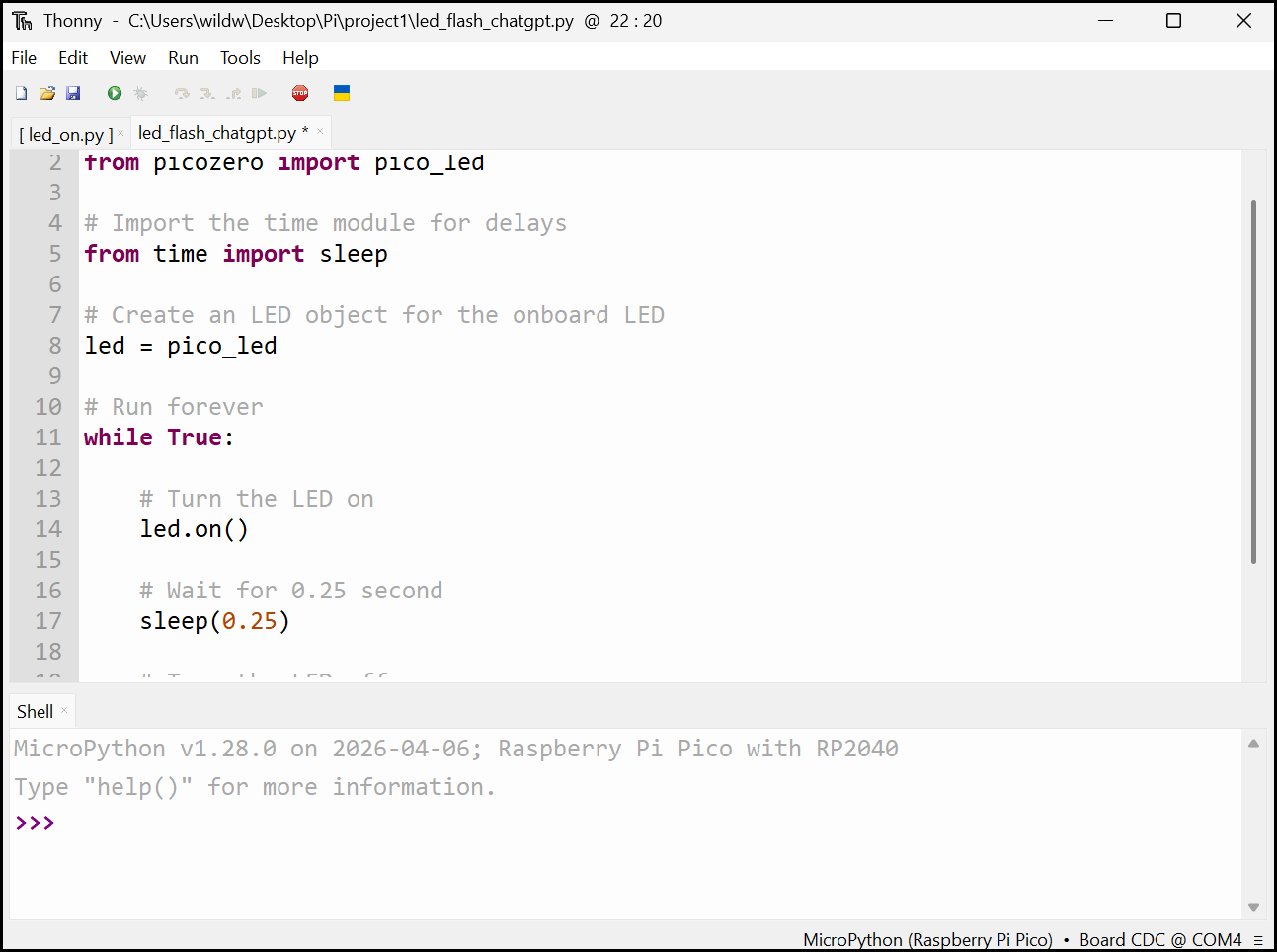Close the led_flash_chatgpt.py tab

tap(320, 131)
